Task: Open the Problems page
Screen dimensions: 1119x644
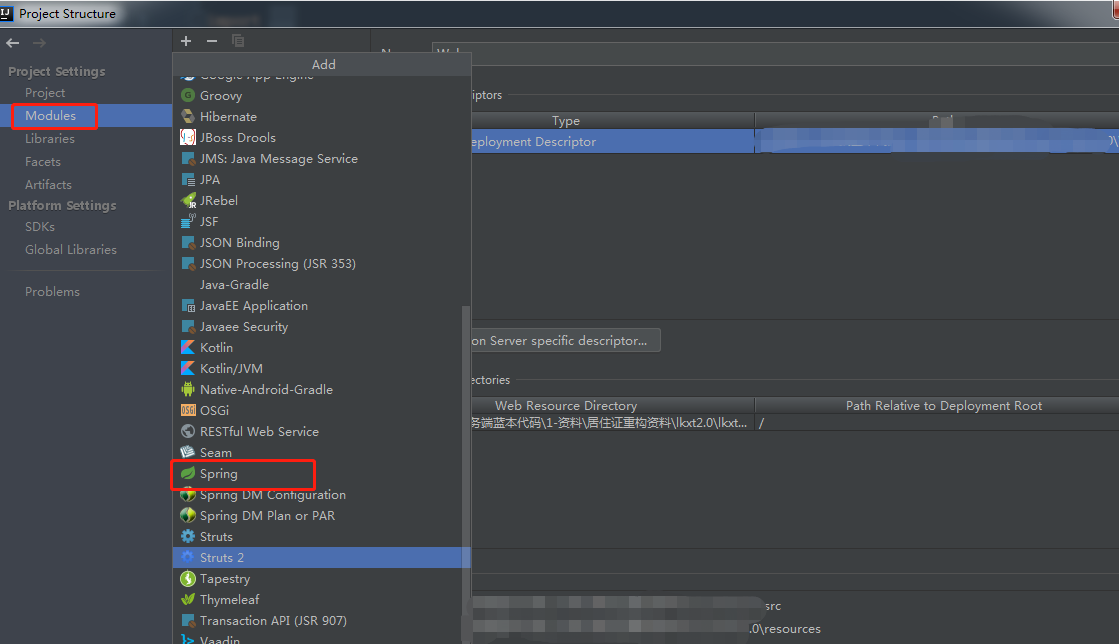Action: pyautogui.click(x=52, y=291)
